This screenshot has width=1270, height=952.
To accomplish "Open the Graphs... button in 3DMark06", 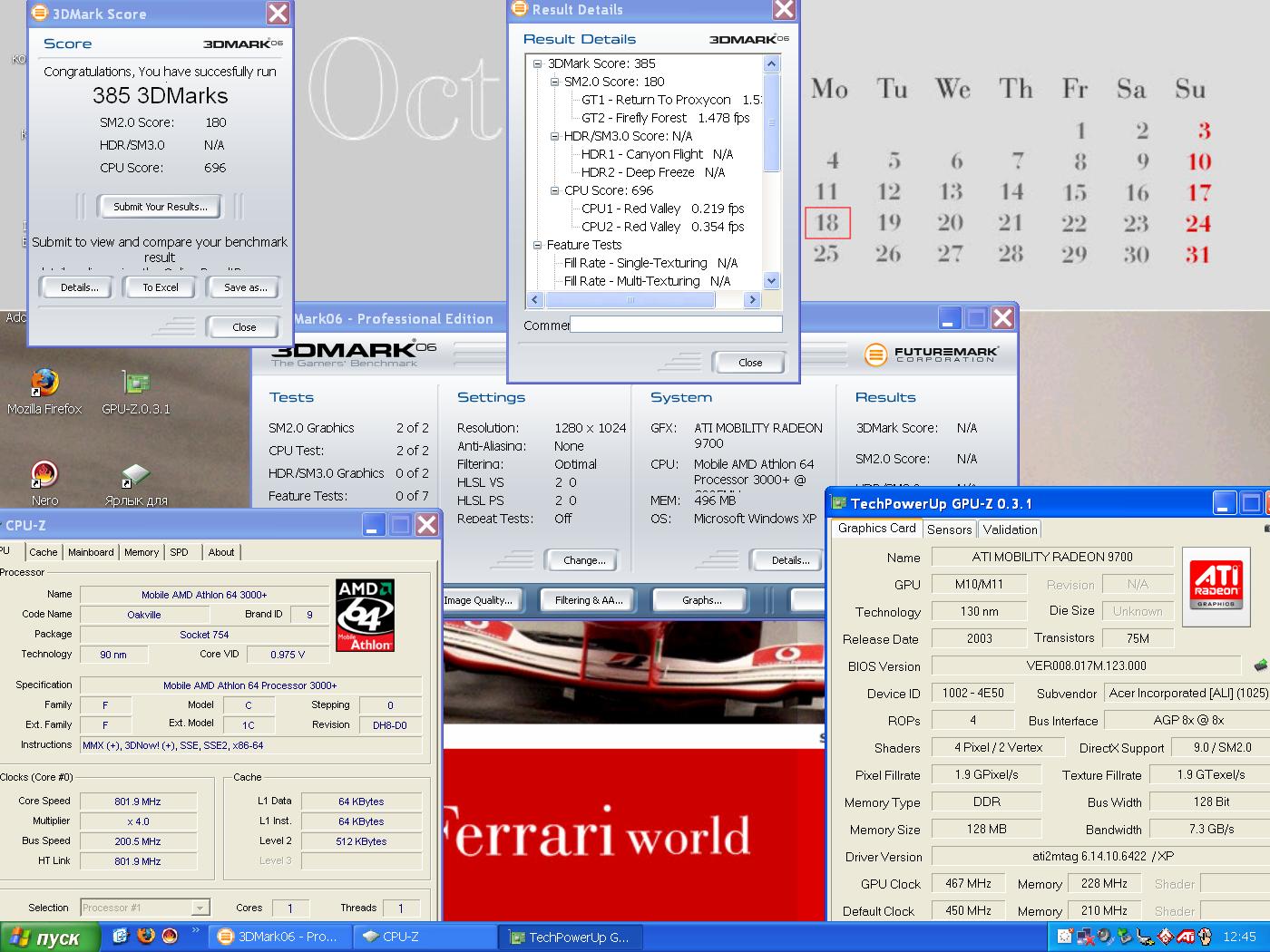I will [x=701, y=600].
